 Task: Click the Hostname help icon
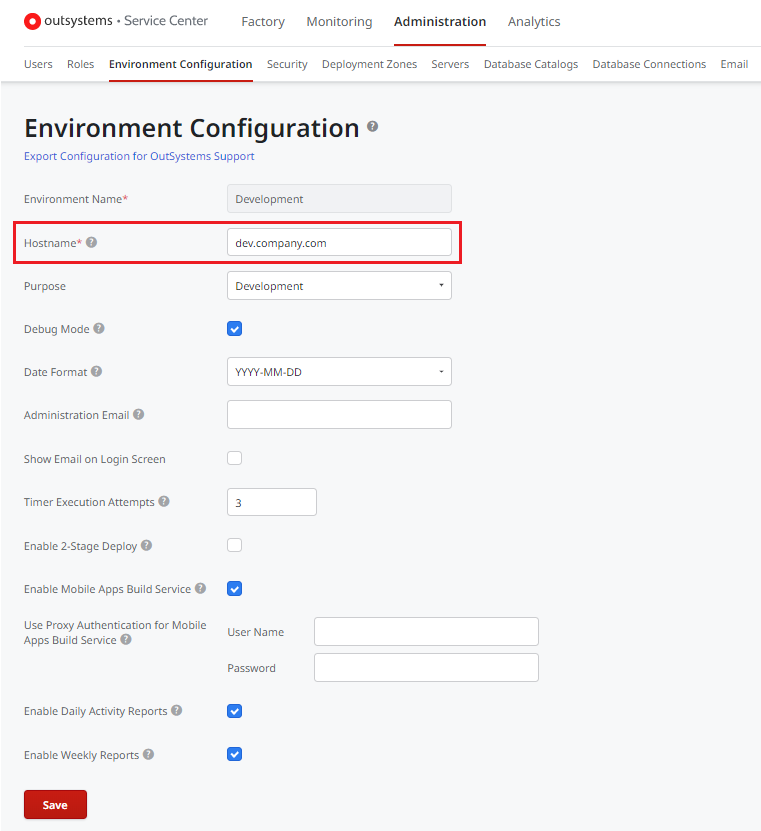[90, 241]
